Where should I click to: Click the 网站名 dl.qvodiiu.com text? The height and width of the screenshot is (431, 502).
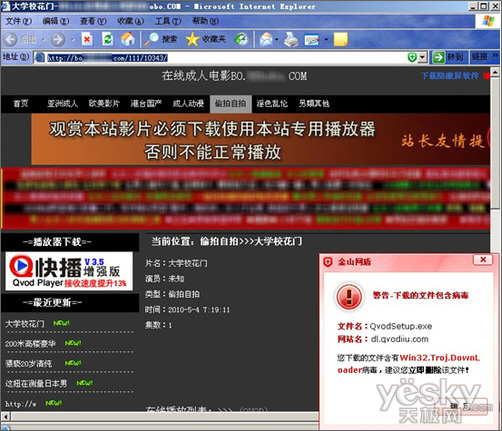pos(383,339)
